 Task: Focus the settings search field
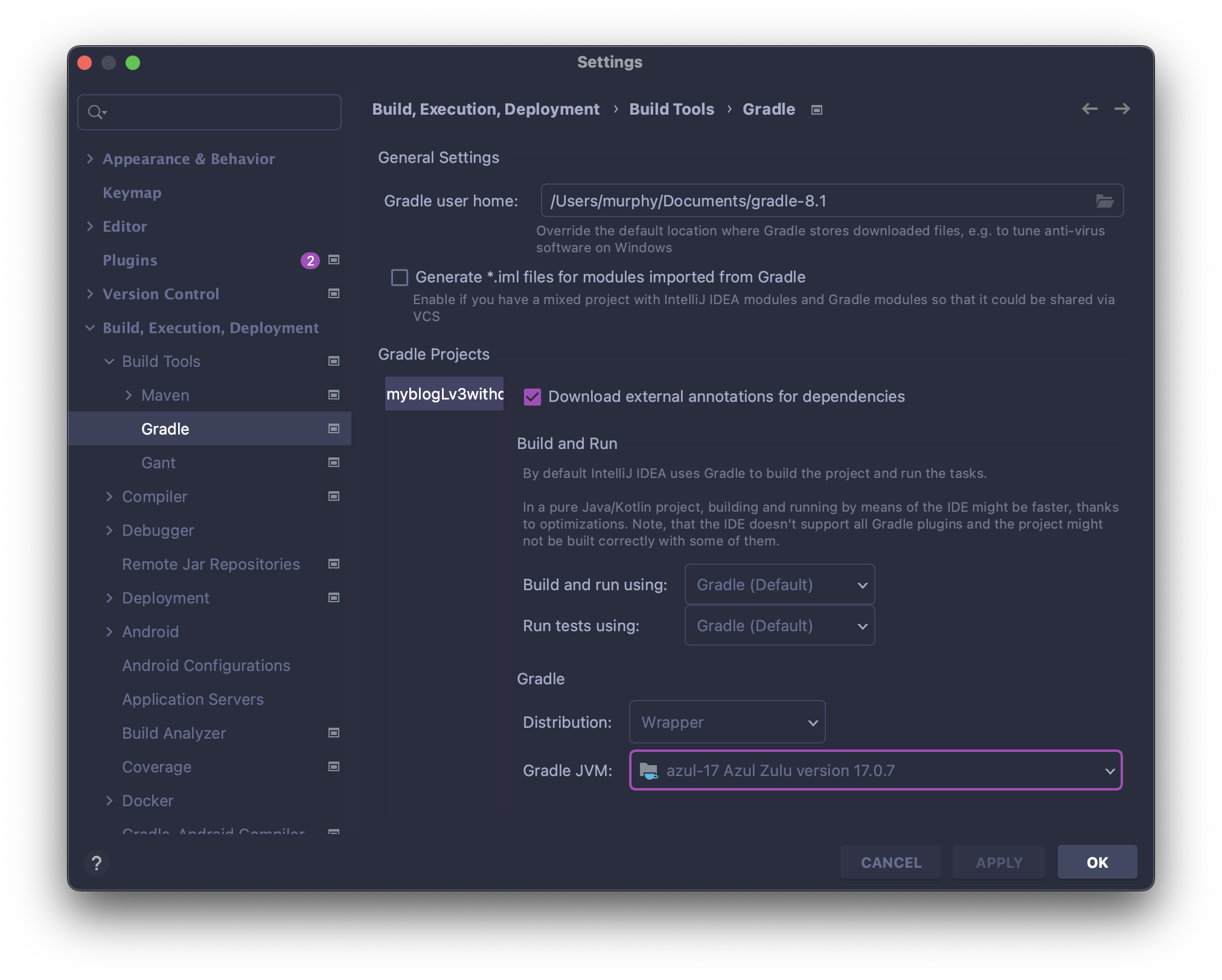coord(210,112)
